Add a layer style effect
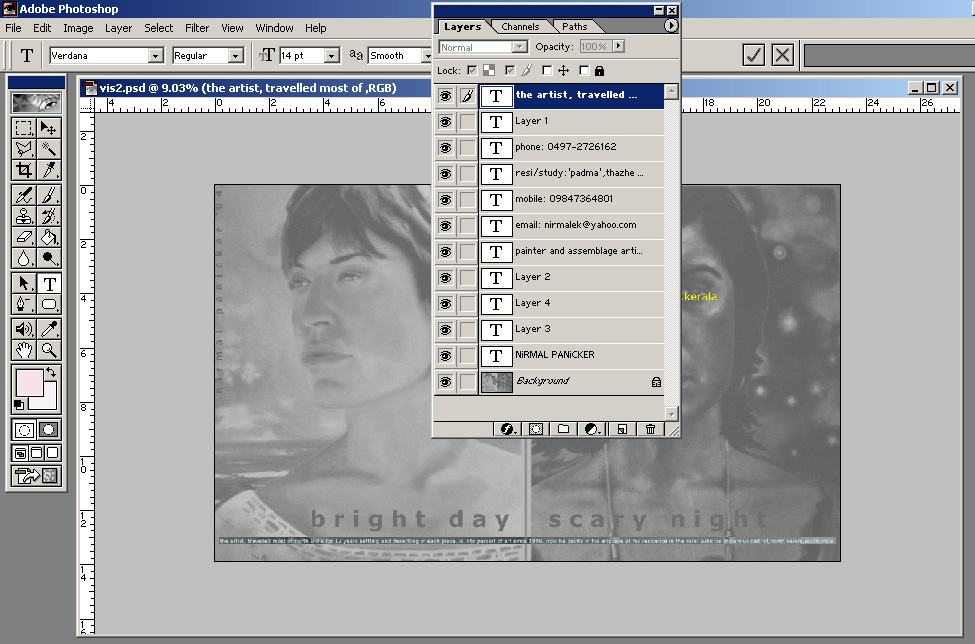Viewport: 975px width, 644px height. (x=507, y=428)
